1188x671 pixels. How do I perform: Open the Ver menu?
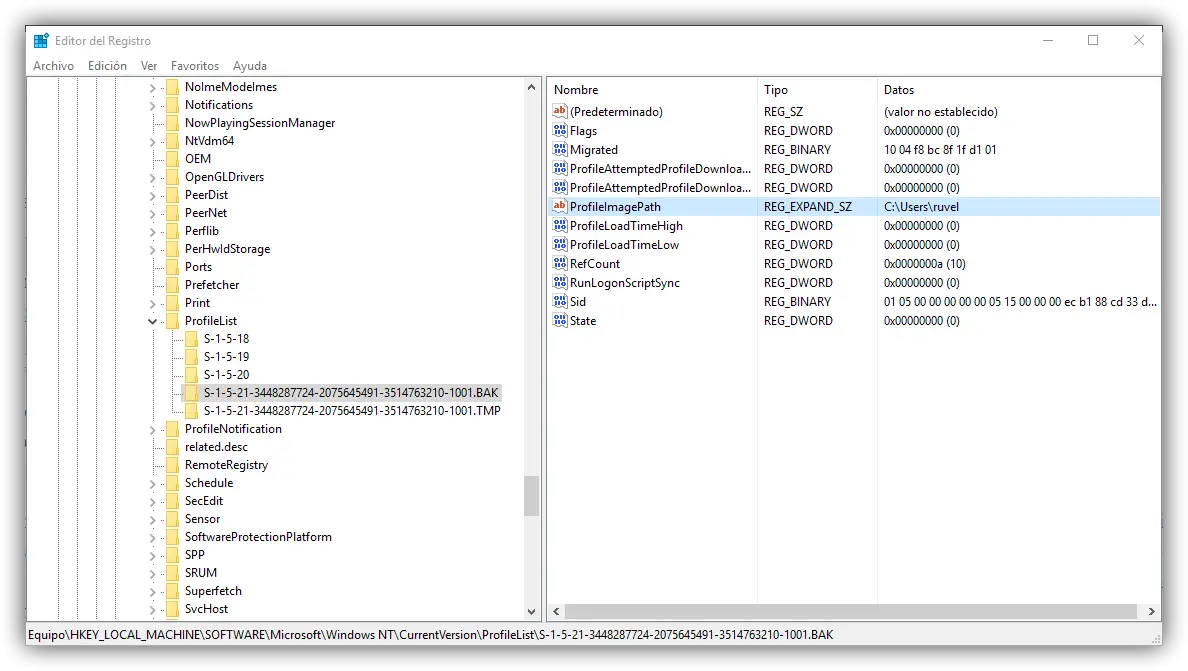pyautogui.click(x=148, y=66)
